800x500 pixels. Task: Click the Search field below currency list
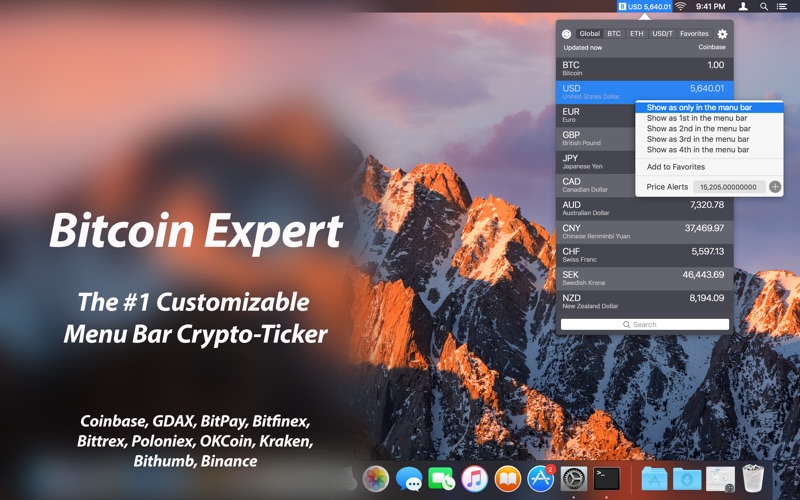[645, 324]
